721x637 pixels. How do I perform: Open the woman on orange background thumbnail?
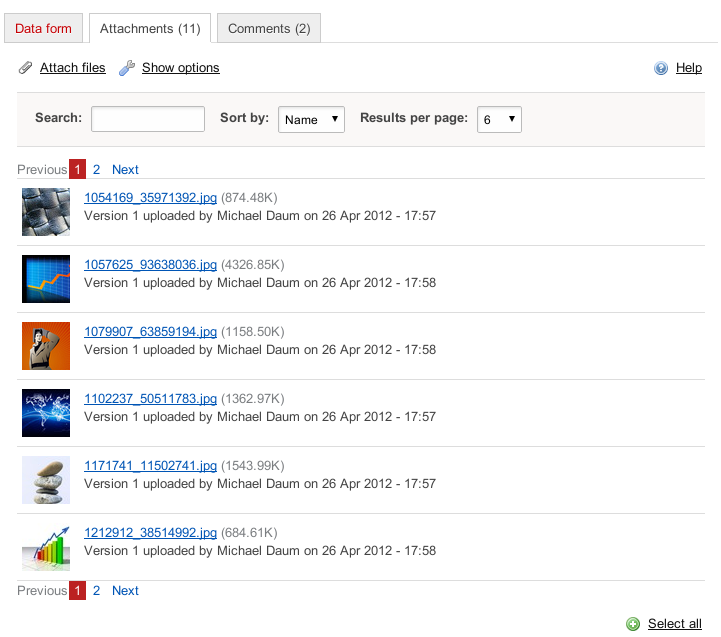[x=46, y=346]
